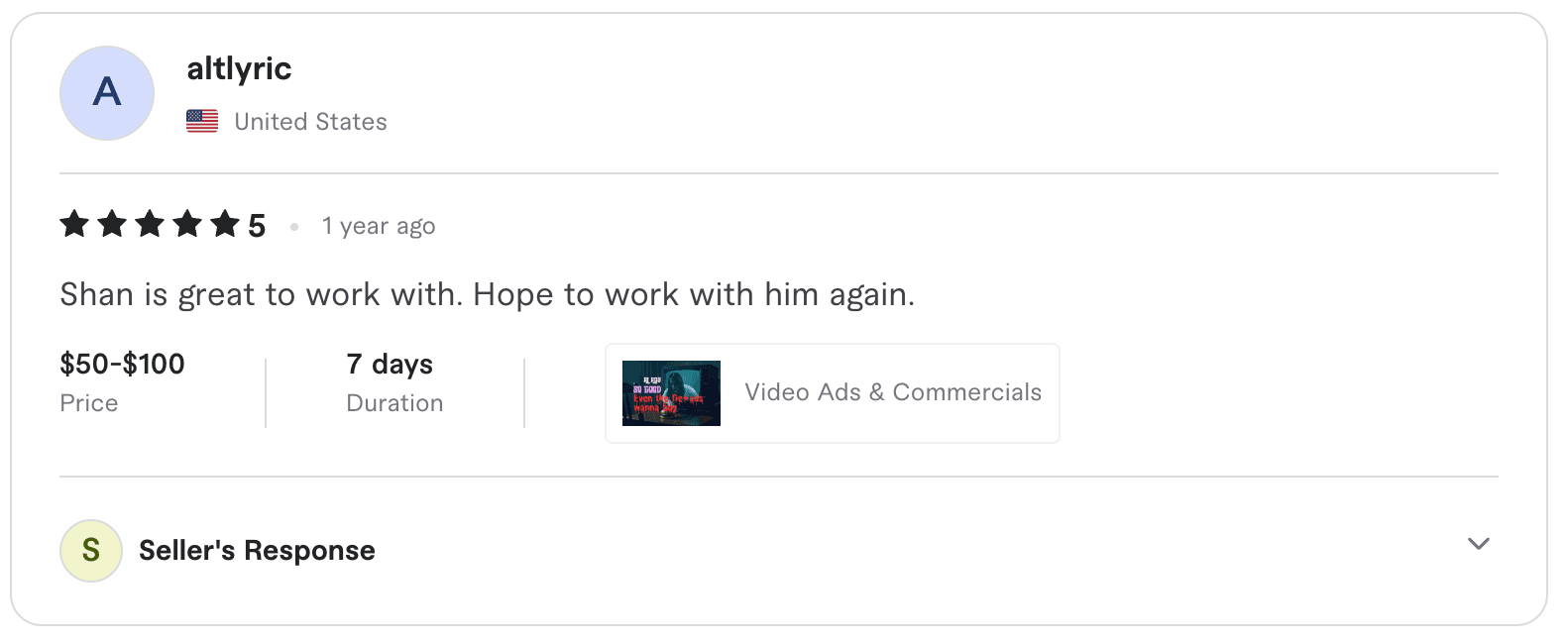Image resolution: width=1568 pixels, height=644 pixels.
Task: Expand Seller's Response with the chevron arrow
Action: pyautogui.click(x=1479, y=544)
